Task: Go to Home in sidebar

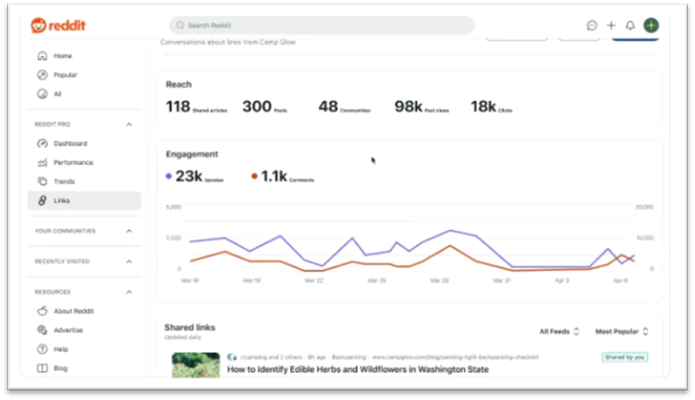Action: [84, 56]
